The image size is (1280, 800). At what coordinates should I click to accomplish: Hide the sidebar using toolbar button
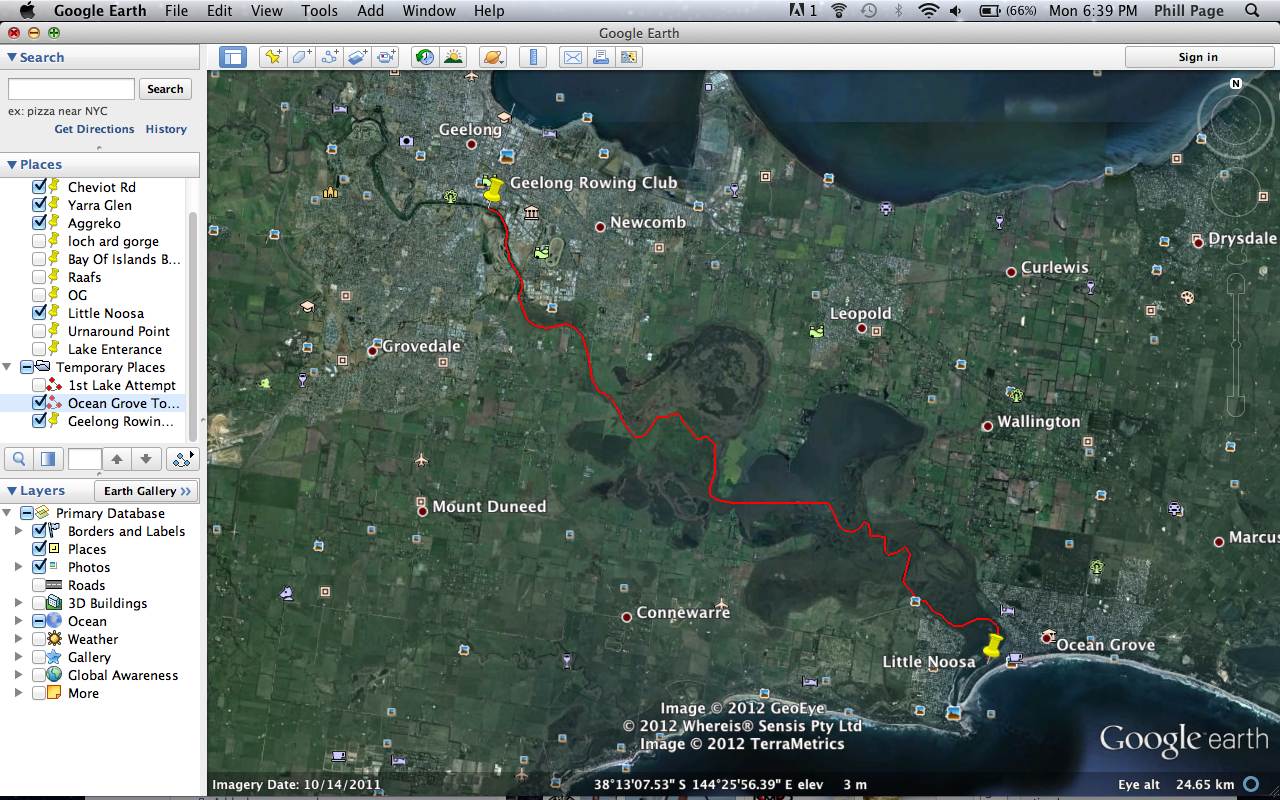[x=232, y=57]
